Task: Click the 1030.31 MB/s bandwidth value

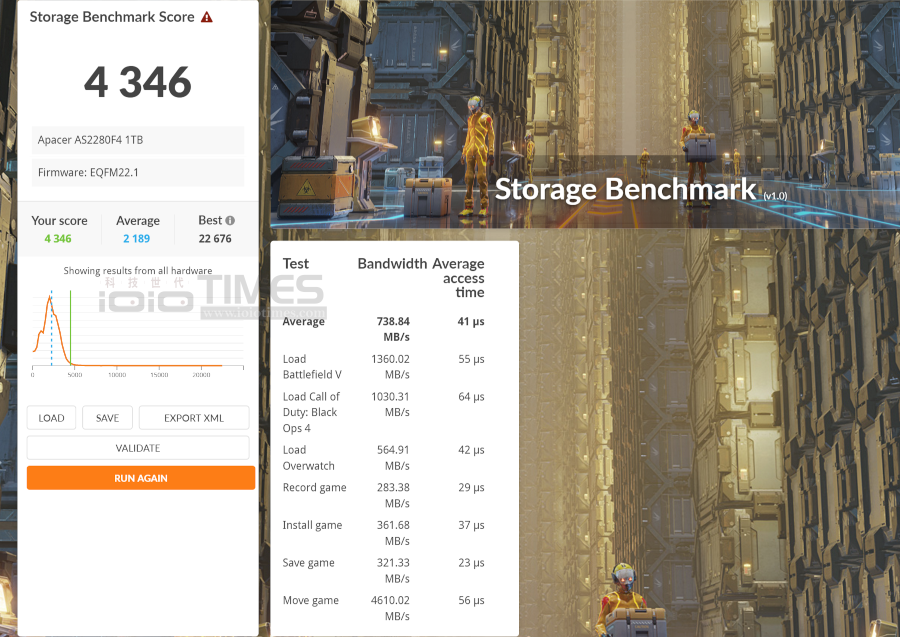Action: click(x=390, y=405)
